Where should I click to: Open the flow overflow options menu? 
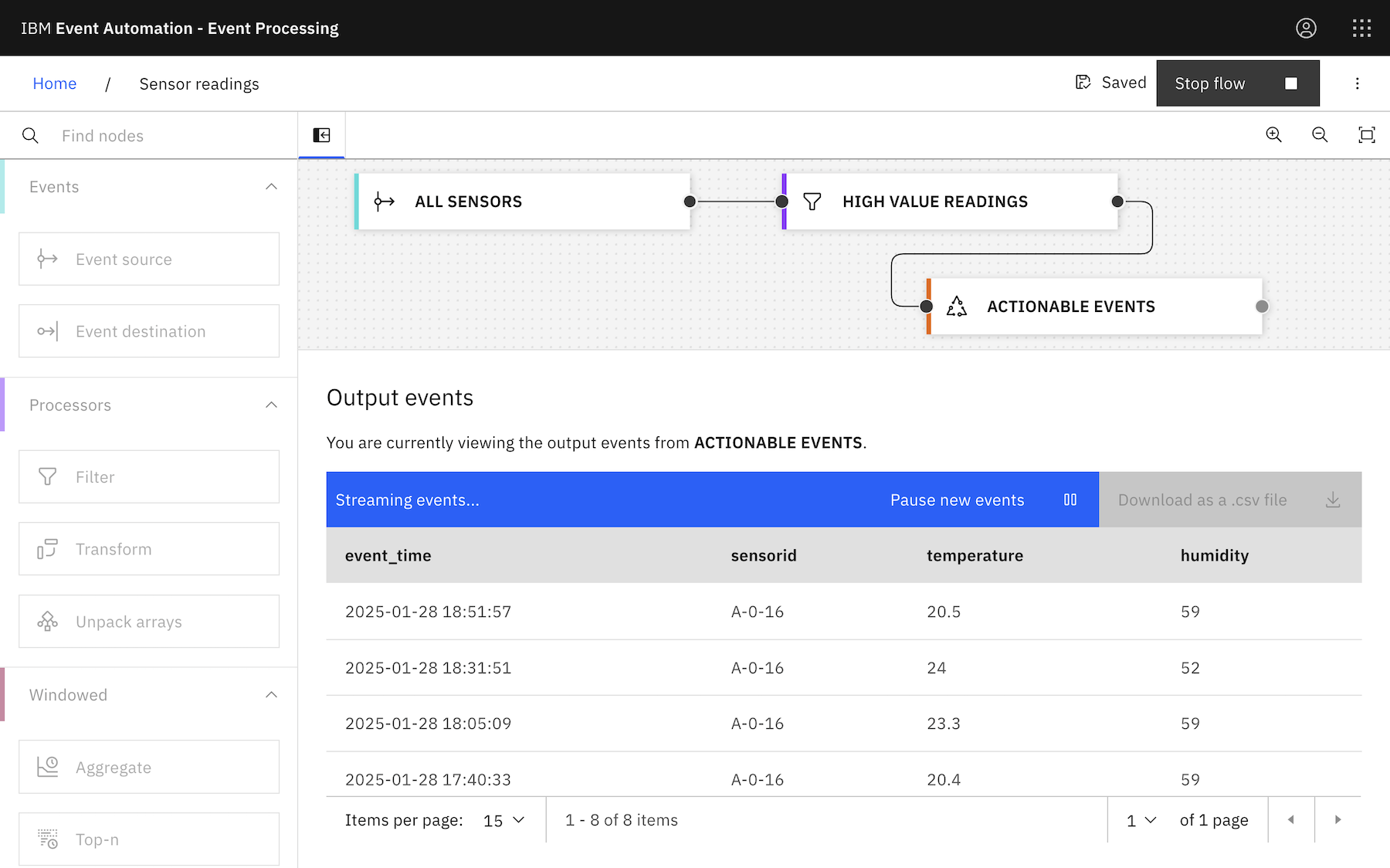click(x=1357, y=83)
